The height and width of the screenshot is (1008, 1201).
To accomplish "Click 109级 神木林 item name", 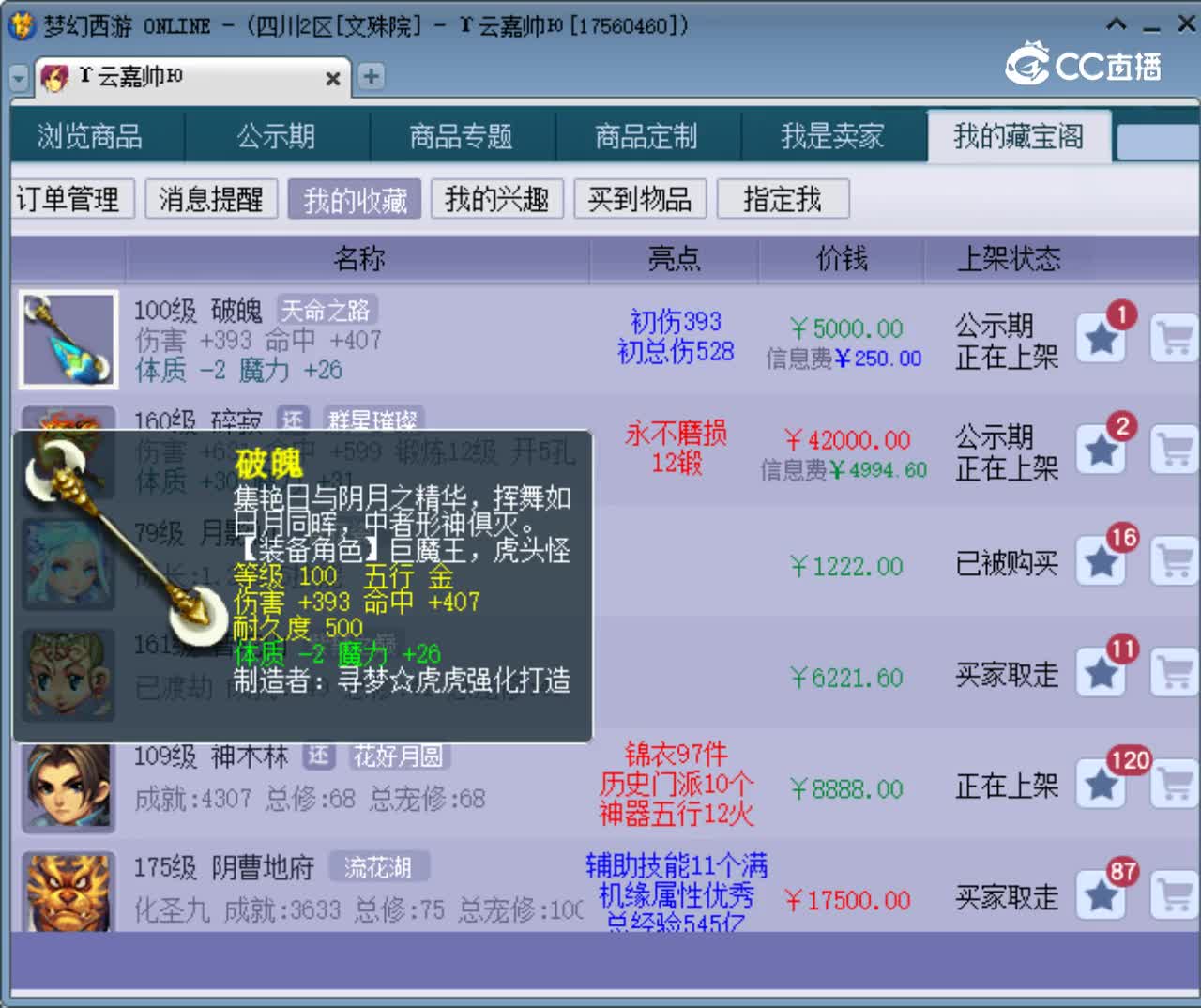I will pos(211,756).
